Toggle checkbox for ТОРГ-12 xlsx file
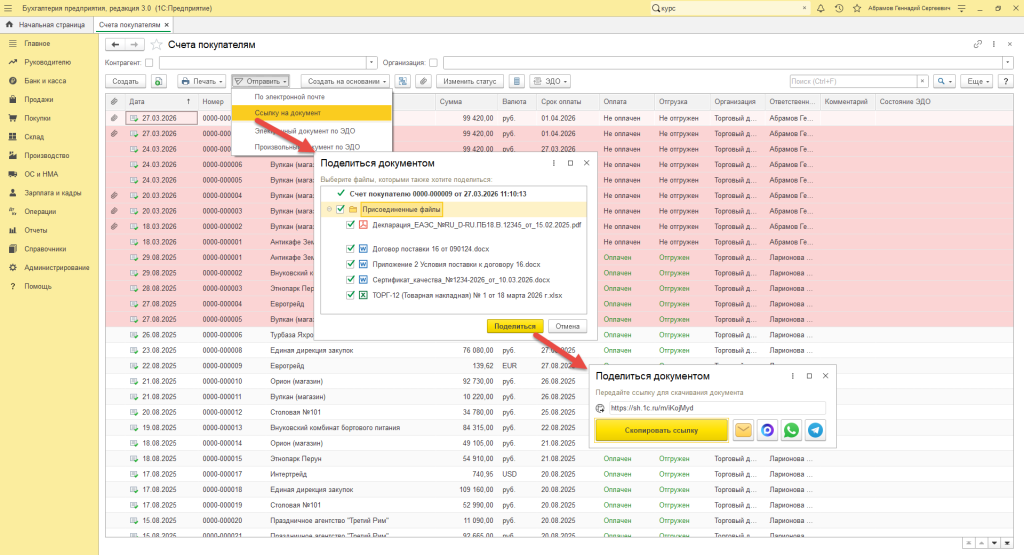Viewport: 1024px width, 555px height. click(350, 295)
